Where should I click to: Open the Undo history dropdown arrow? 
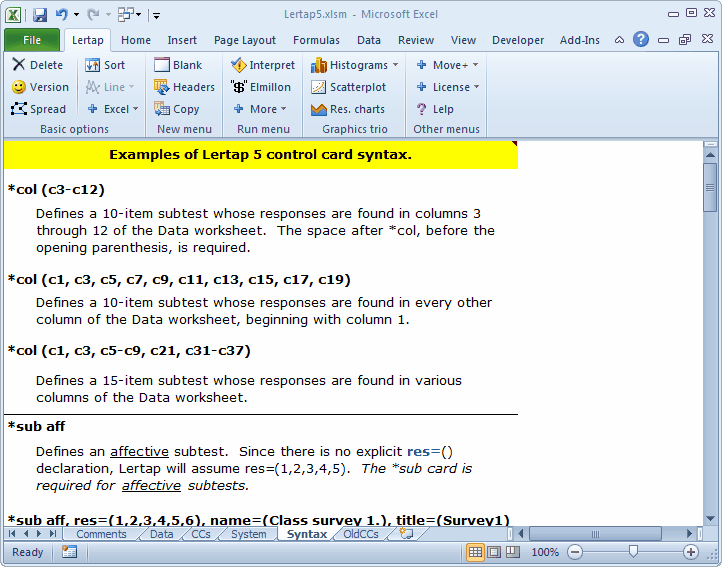[x=76, y=15]
